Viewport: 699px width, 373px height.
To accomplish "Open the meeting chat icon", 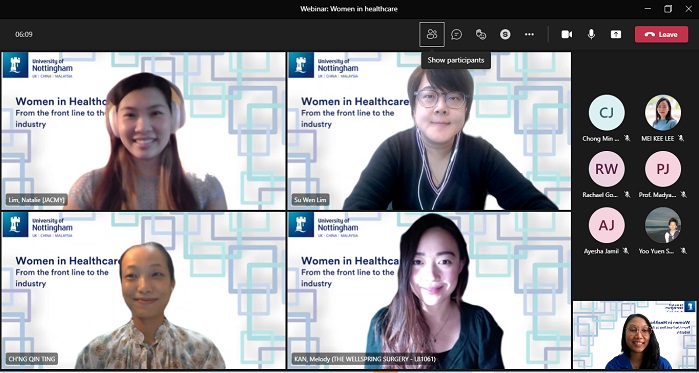I will coord(456,34).
